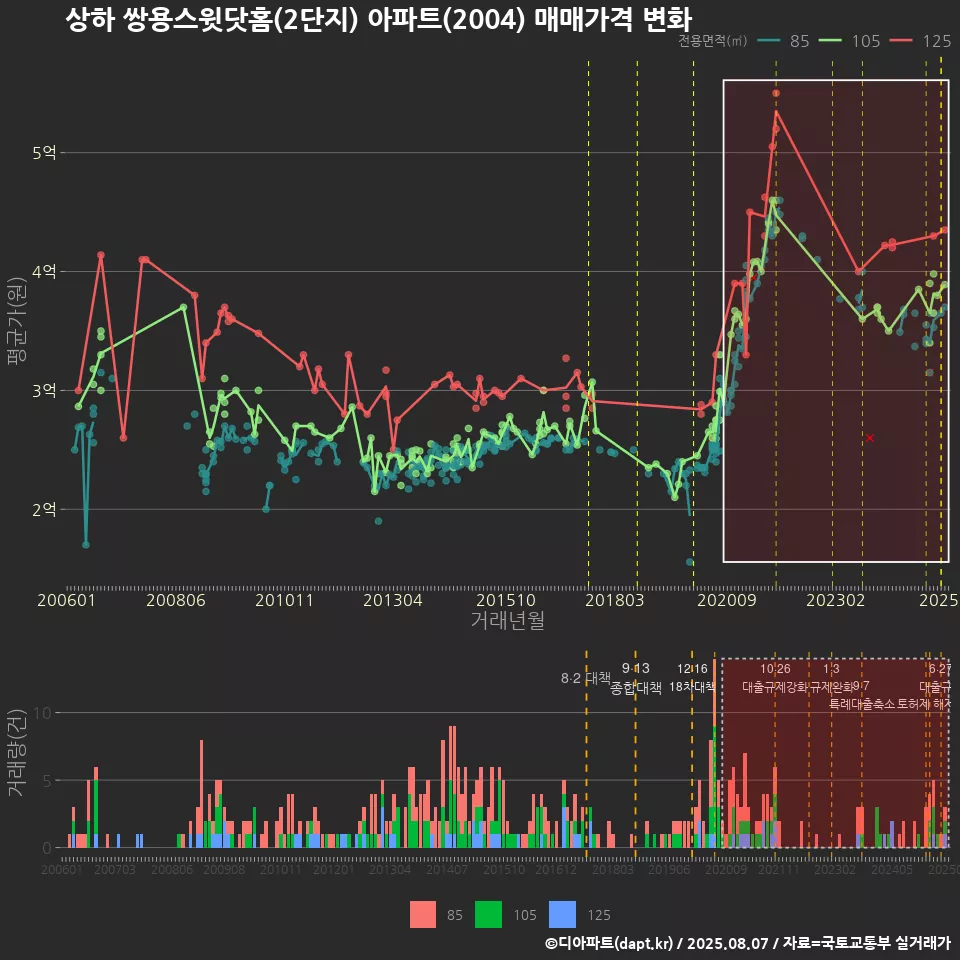Image resolution: width=960 pixels, height=960 pixels.
Task: Click '200703' on the volume chart x-axis
Action: (114, 869)
